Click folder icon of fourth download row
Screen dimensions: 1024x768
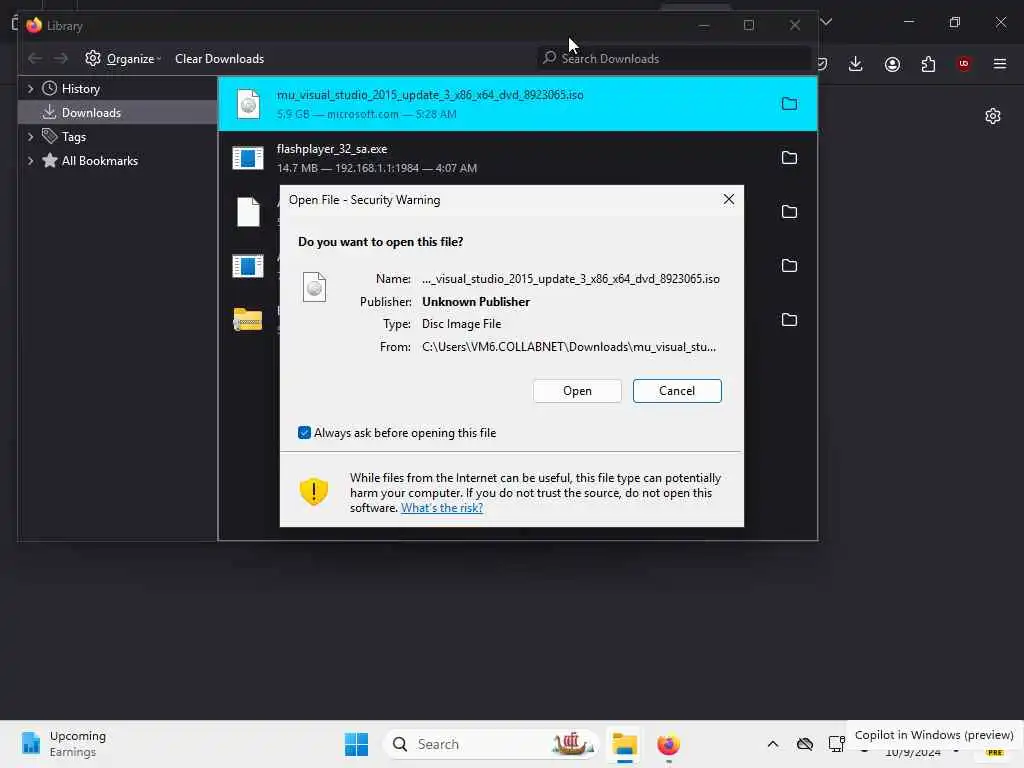click(789, 265)
